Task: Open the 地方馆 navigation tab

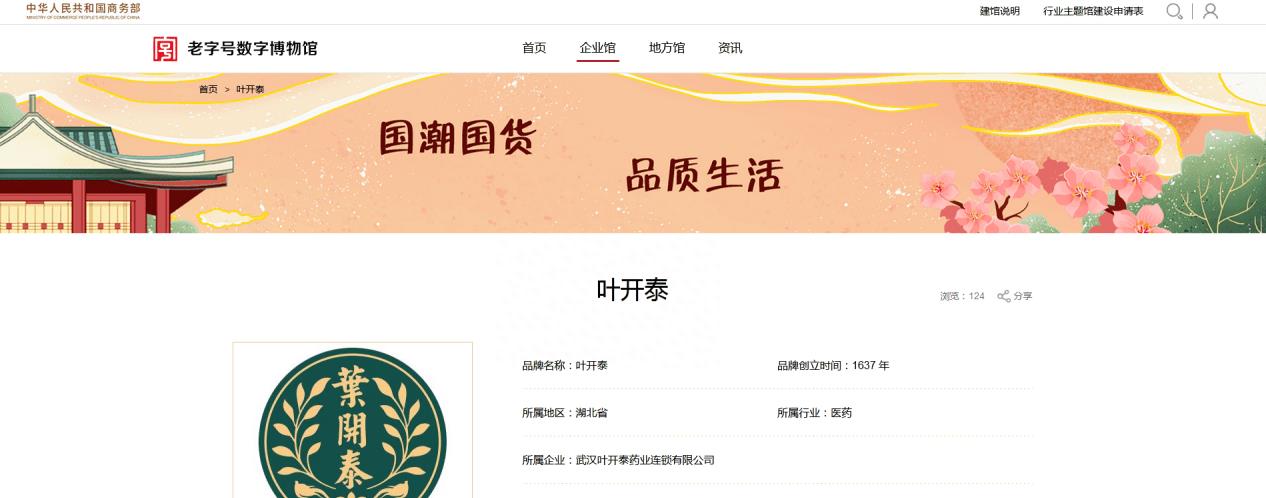Action: pyautogui.click(x=667, y=48)
